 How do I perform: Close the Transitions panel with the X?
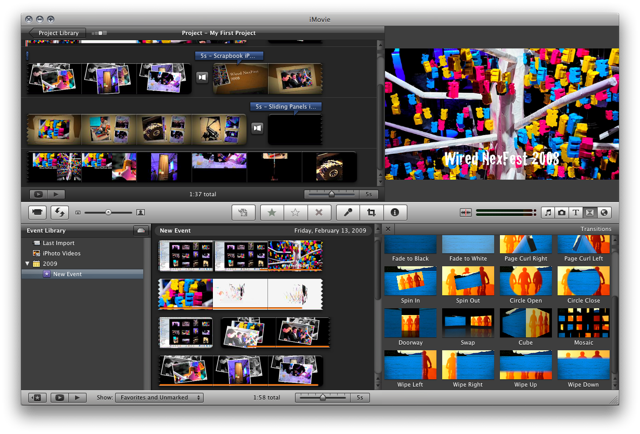[x=388, y=229]
